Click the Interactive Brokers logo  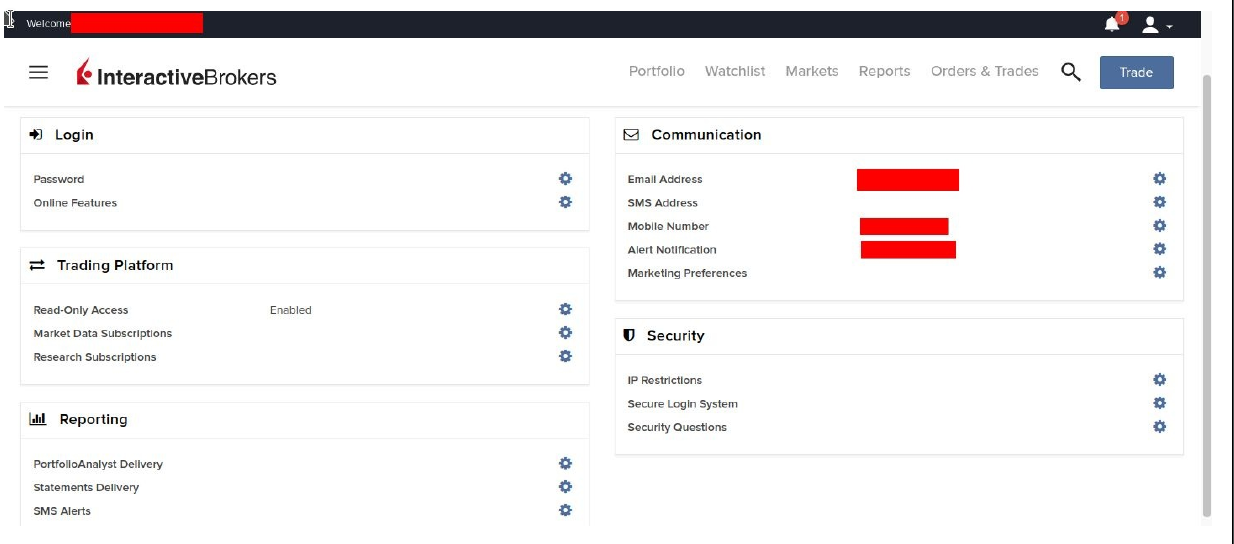(x=176, y=74)
